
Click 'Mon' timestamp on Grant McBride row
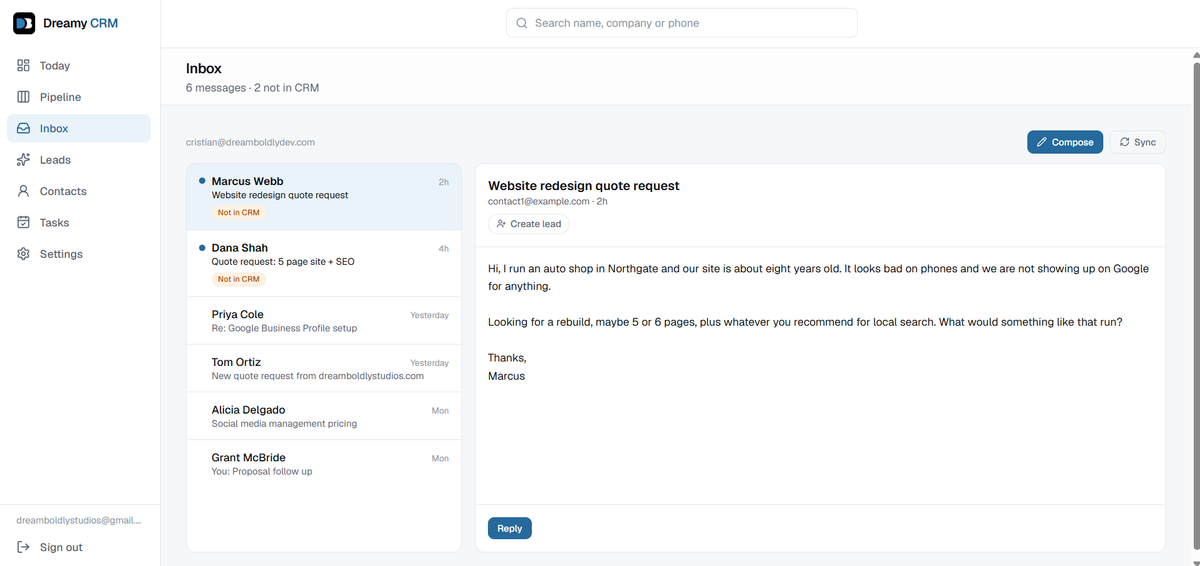pos(440,458)
